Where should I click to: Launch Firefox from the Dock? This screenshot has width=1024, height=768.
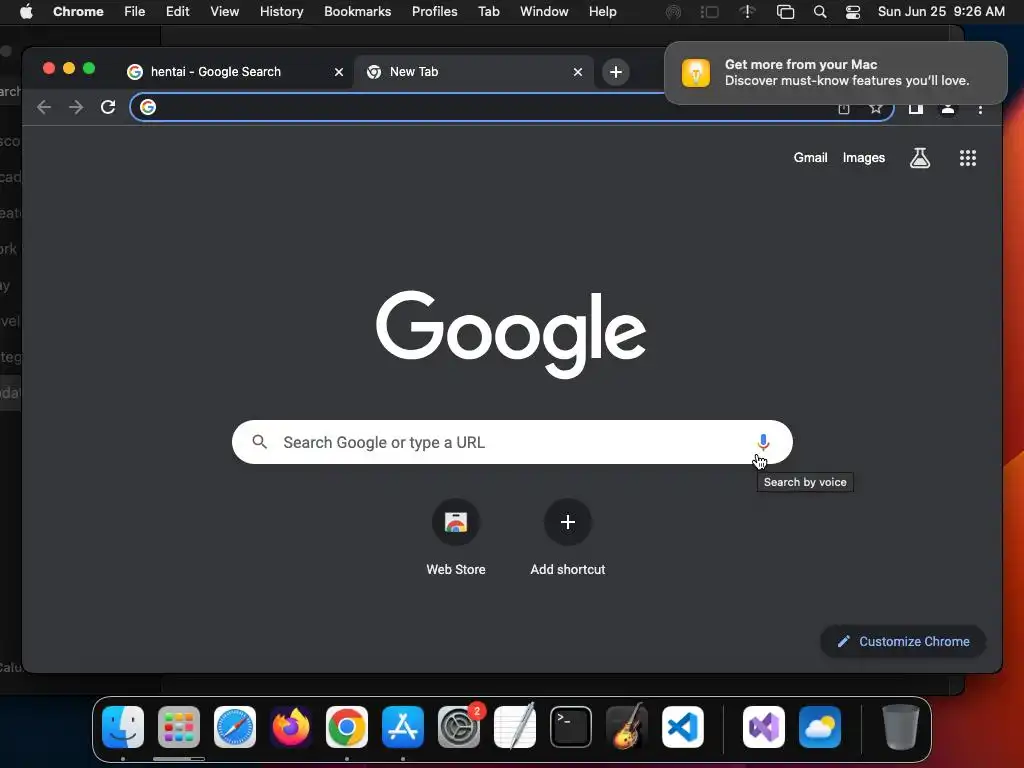pyautogui.click(x=291, y=727)
